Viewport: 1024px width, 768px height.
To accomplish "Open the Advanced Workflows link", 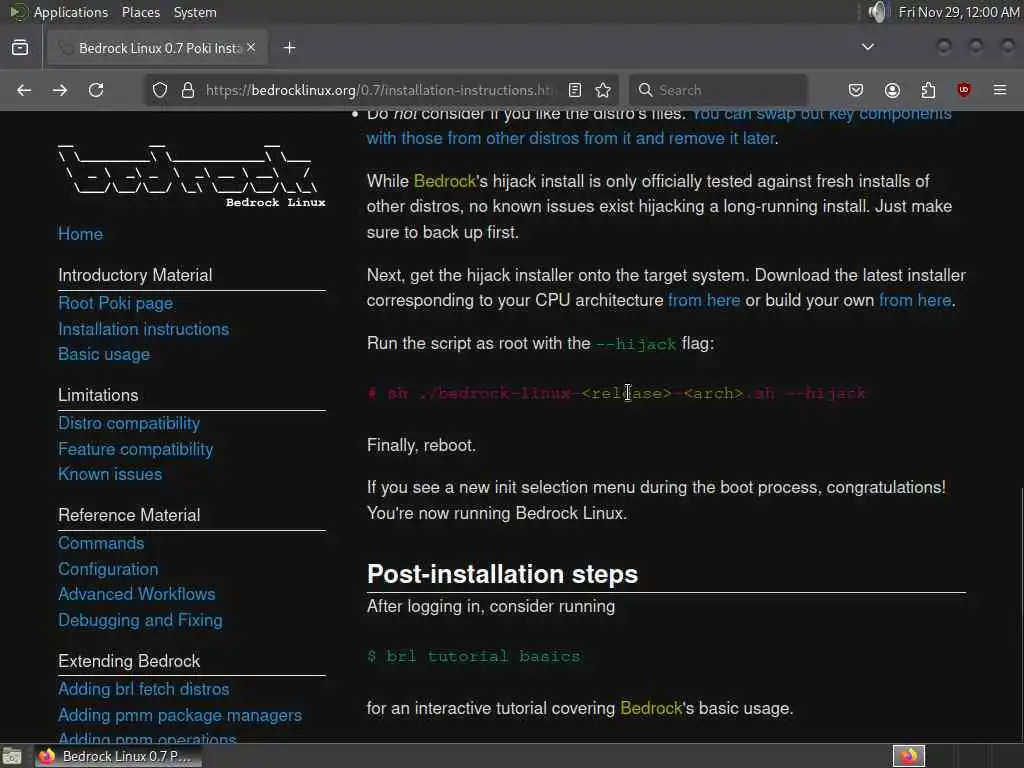I will click(136, 594).
